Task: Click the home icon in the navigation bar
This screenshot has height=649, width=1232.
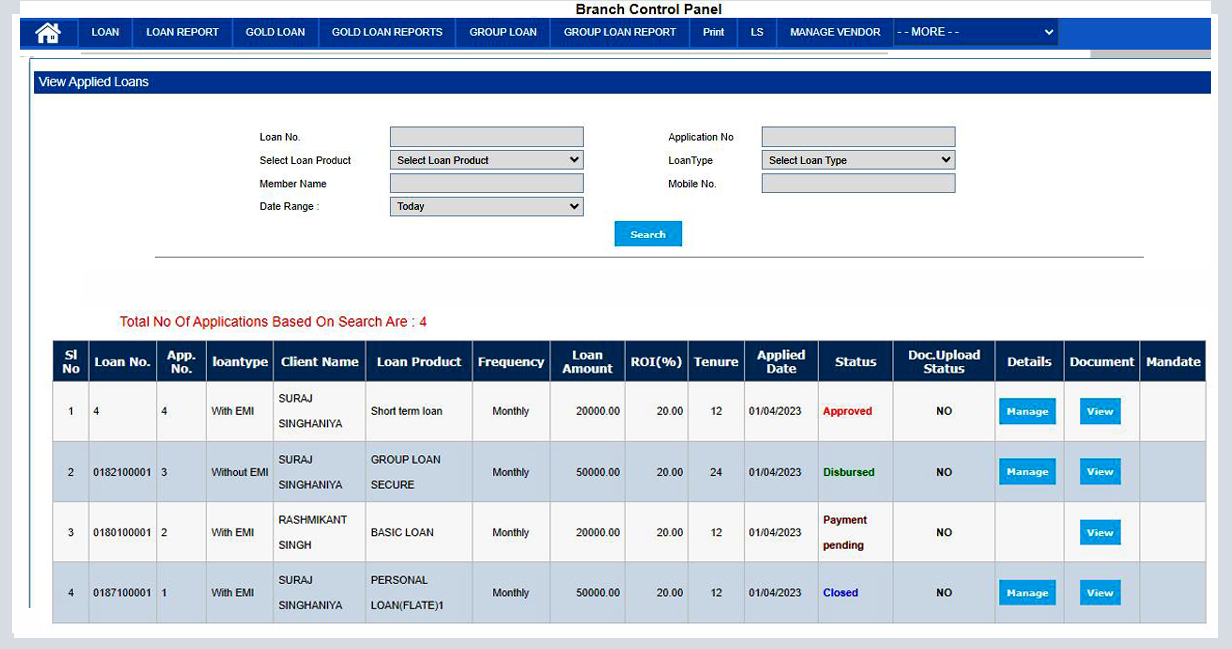Action: click(x=47, y=32)
